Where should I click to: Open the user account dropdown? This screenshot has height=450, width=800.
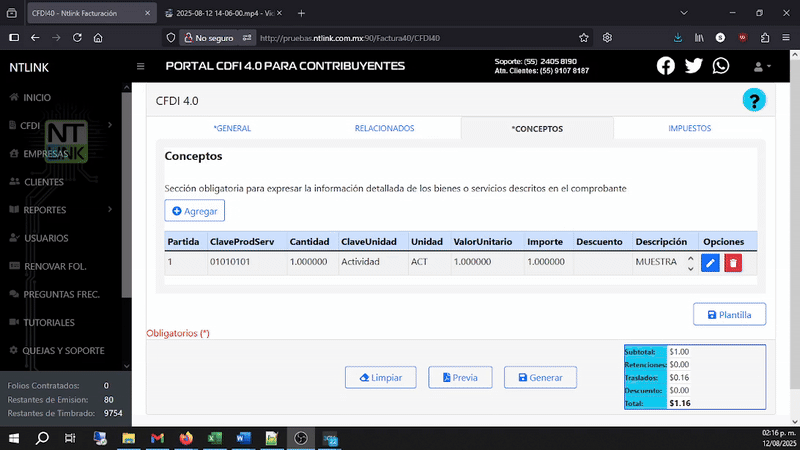click(762, 66)
